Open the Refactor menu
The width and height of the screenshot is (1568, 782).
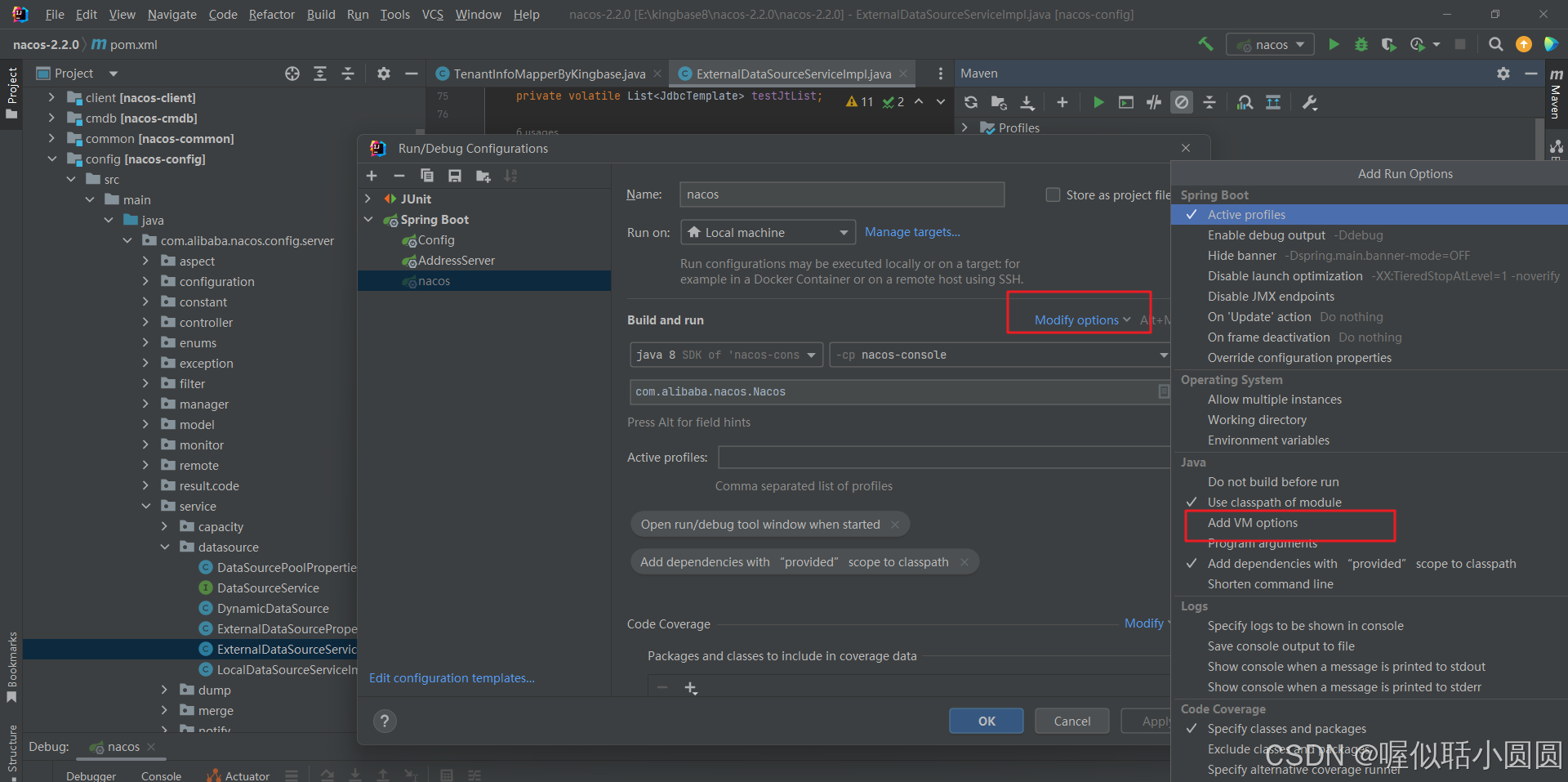coord(272,15)
